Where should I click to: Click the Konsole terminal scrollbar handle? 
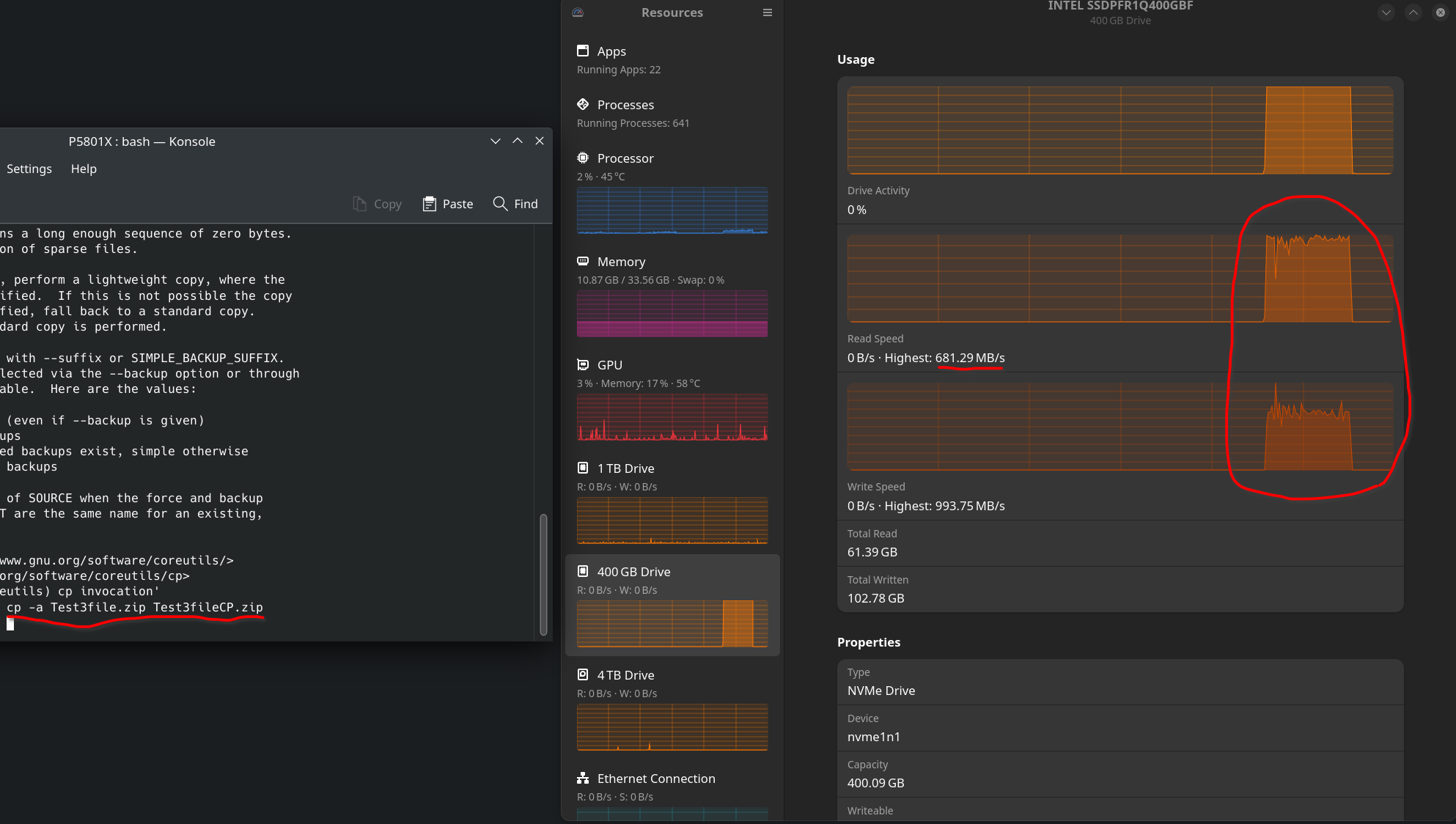tap(543, 573)
